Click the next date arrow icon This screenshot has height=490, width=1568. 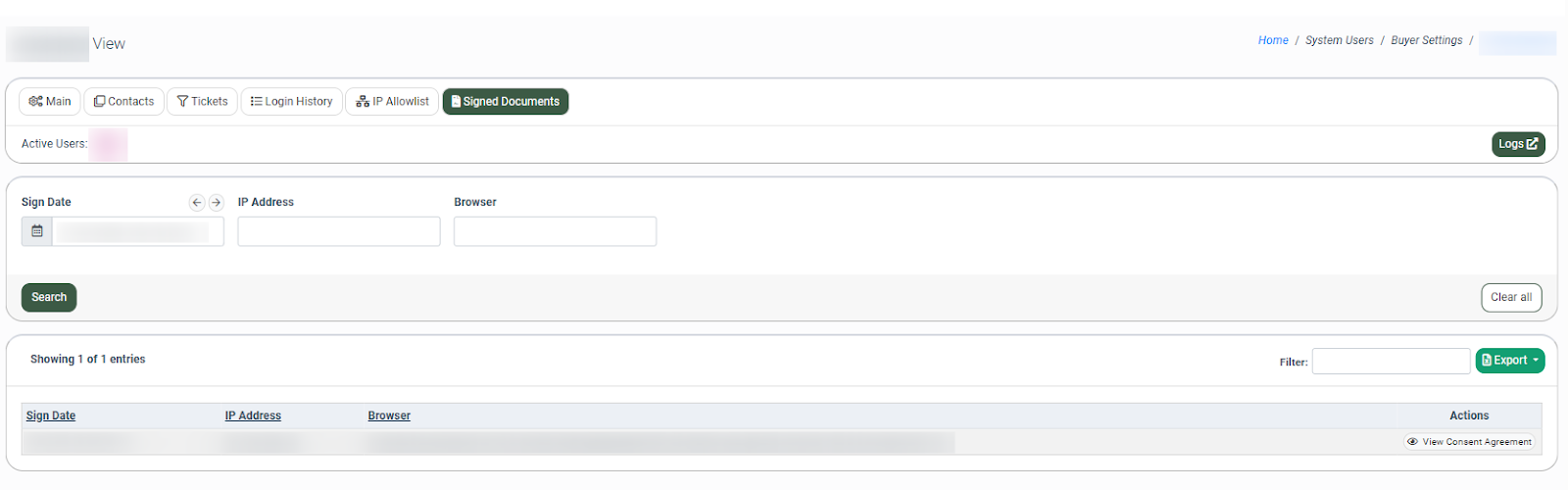[x=217, y=203]
